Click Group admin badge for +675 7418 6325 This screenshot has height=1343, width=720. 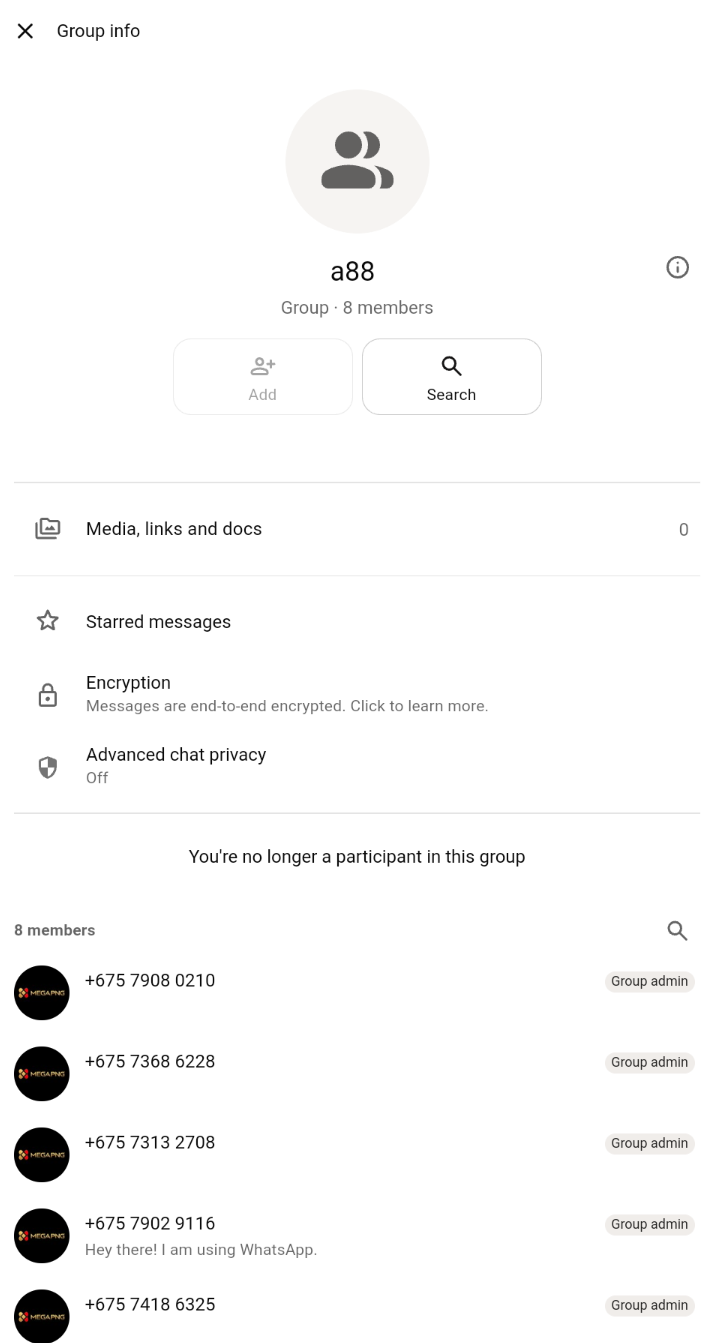pos(650,1305)
